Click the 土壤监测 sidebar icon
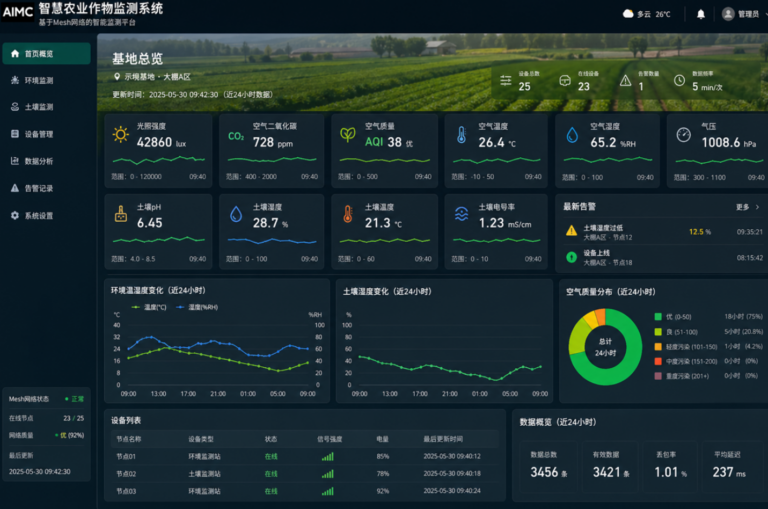Viewport: 768px width, 509px height. tap(15, 107)
